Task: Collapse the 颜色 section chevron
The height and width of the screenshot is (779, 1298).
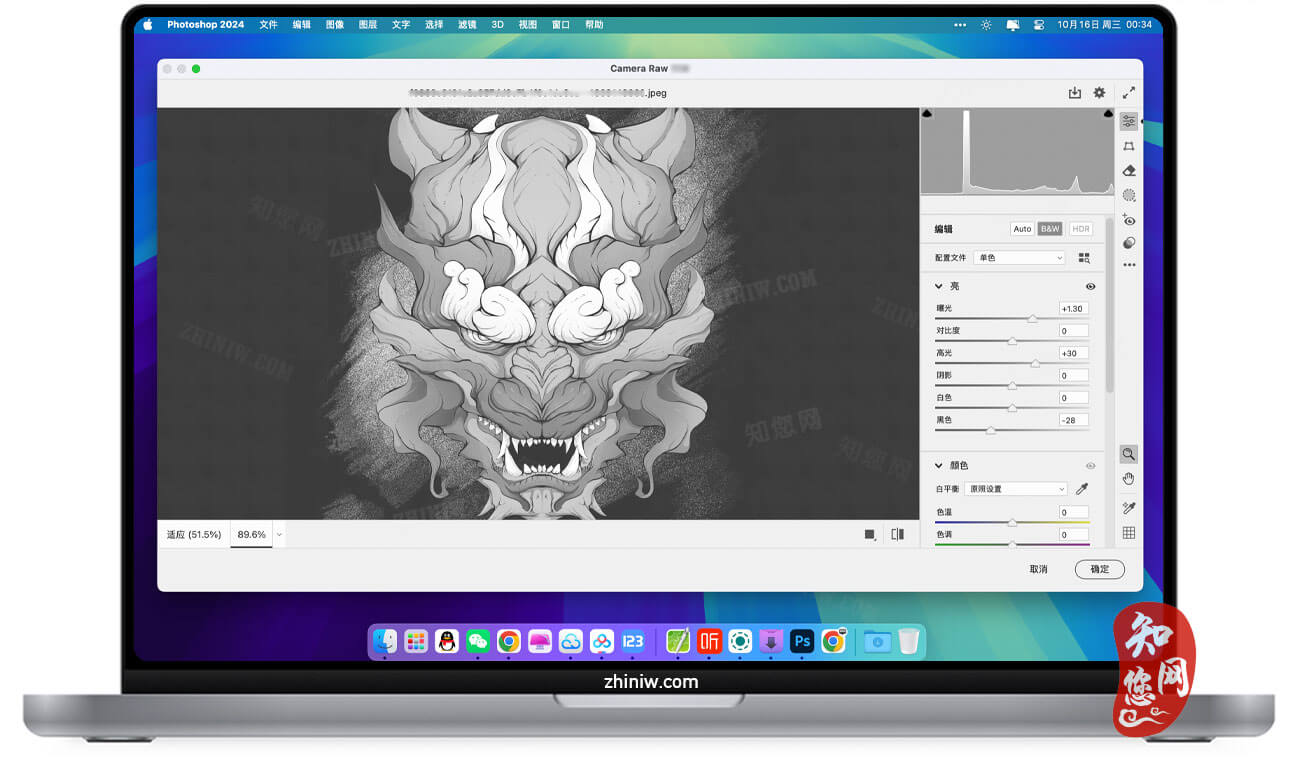Action: tap(939, 466)
